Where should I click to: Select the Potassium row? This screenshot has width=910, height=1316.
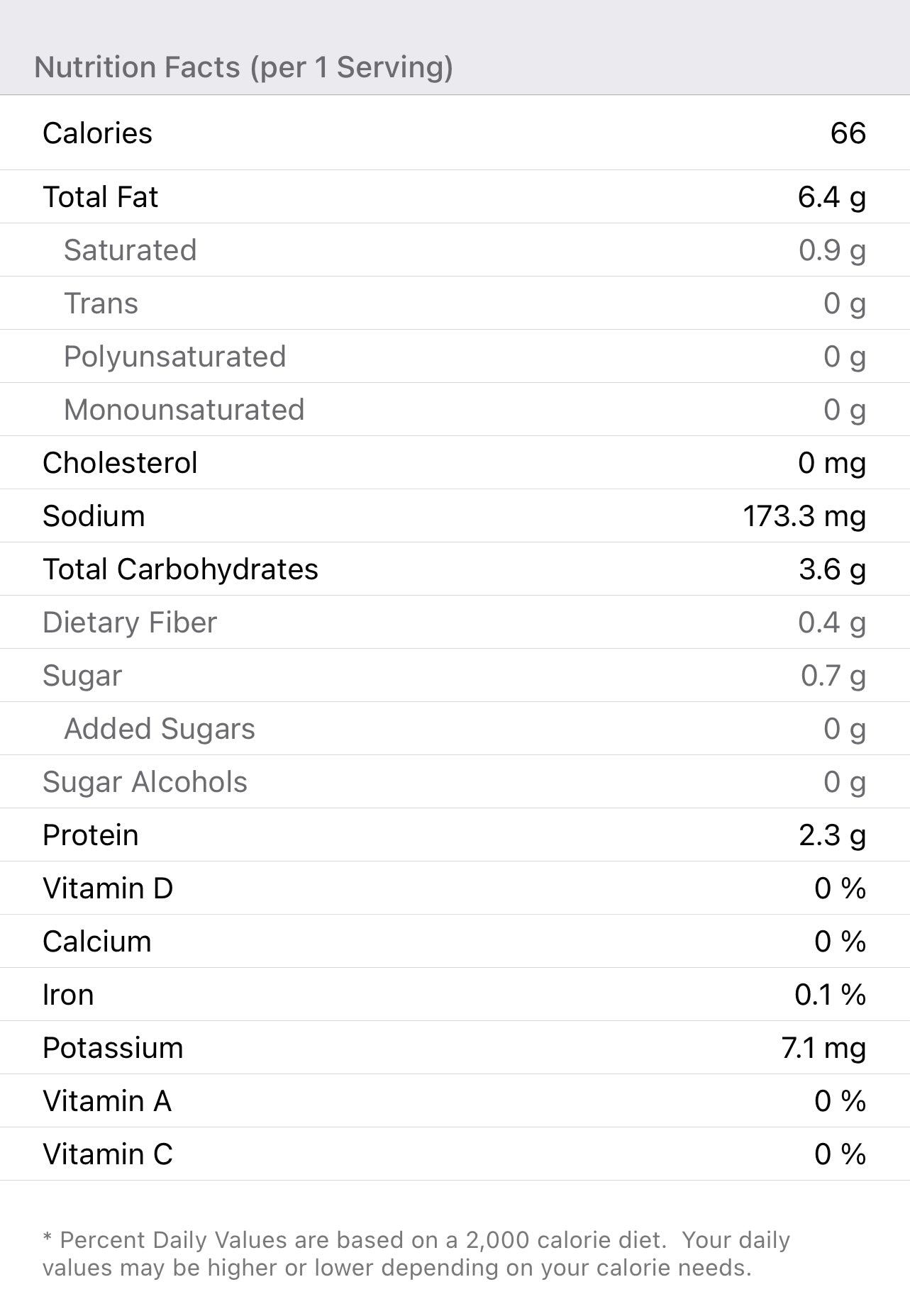(x=454, y=1048)
